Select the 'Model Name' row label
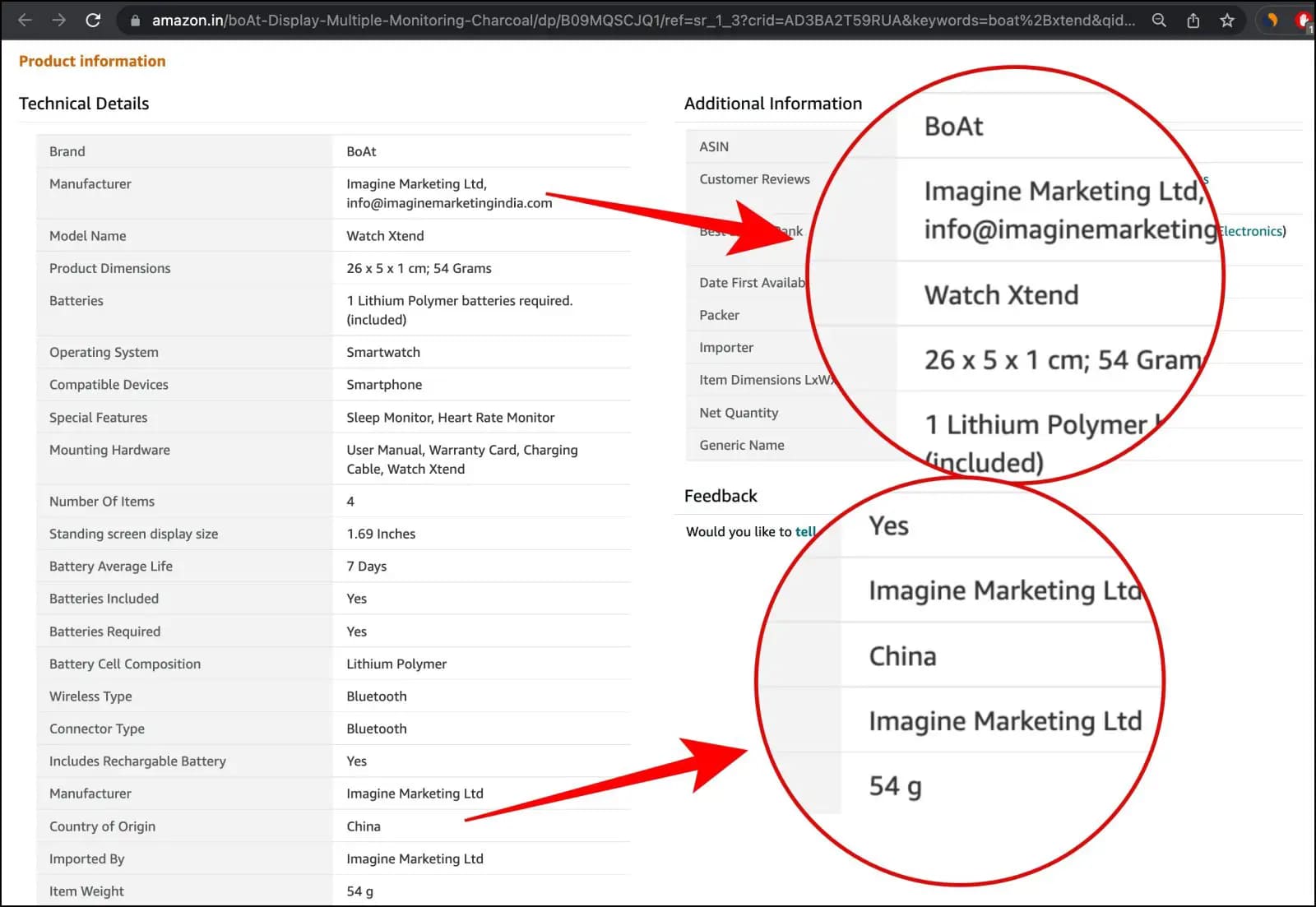This screenshot has height=907, width=1316. 87,236
